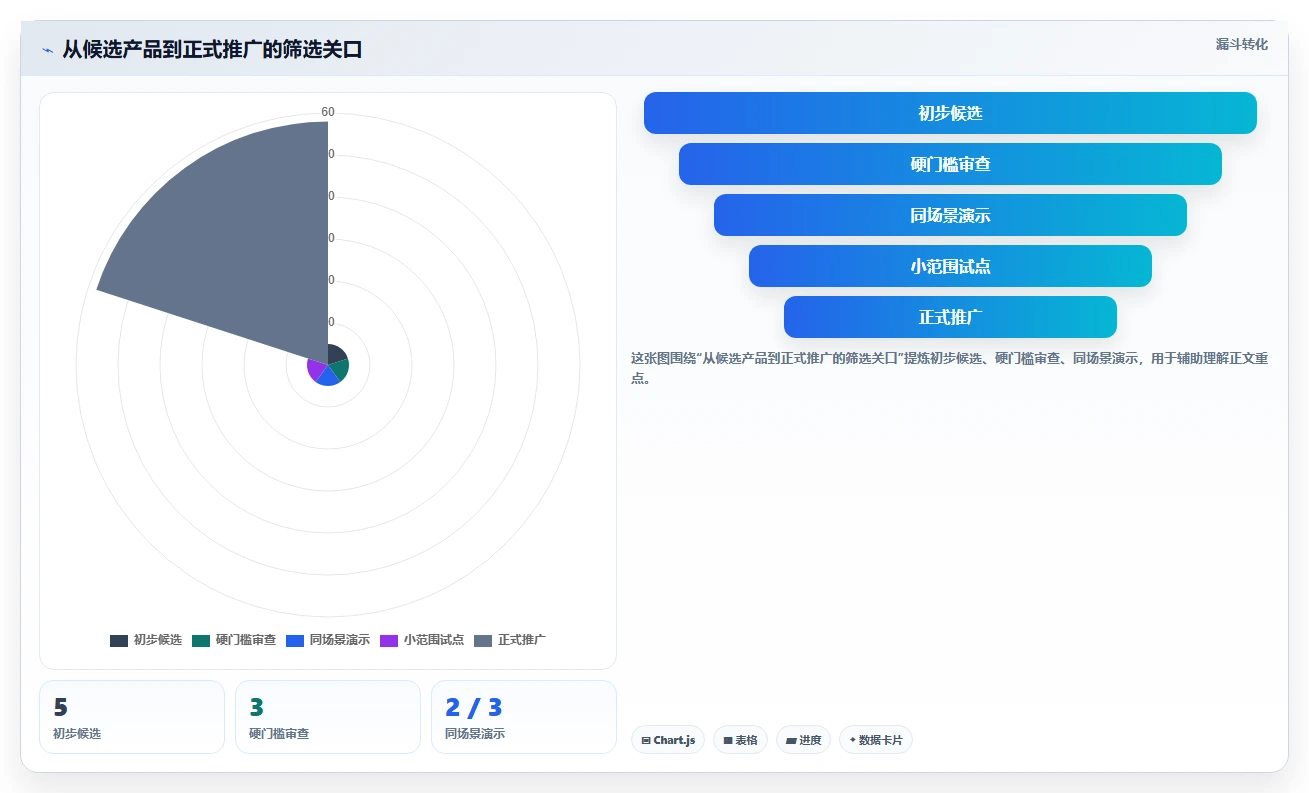Toggle 正式推广 legend color swatch
Viewport: 1309px width, 793px height.
[x=483, y=640]
